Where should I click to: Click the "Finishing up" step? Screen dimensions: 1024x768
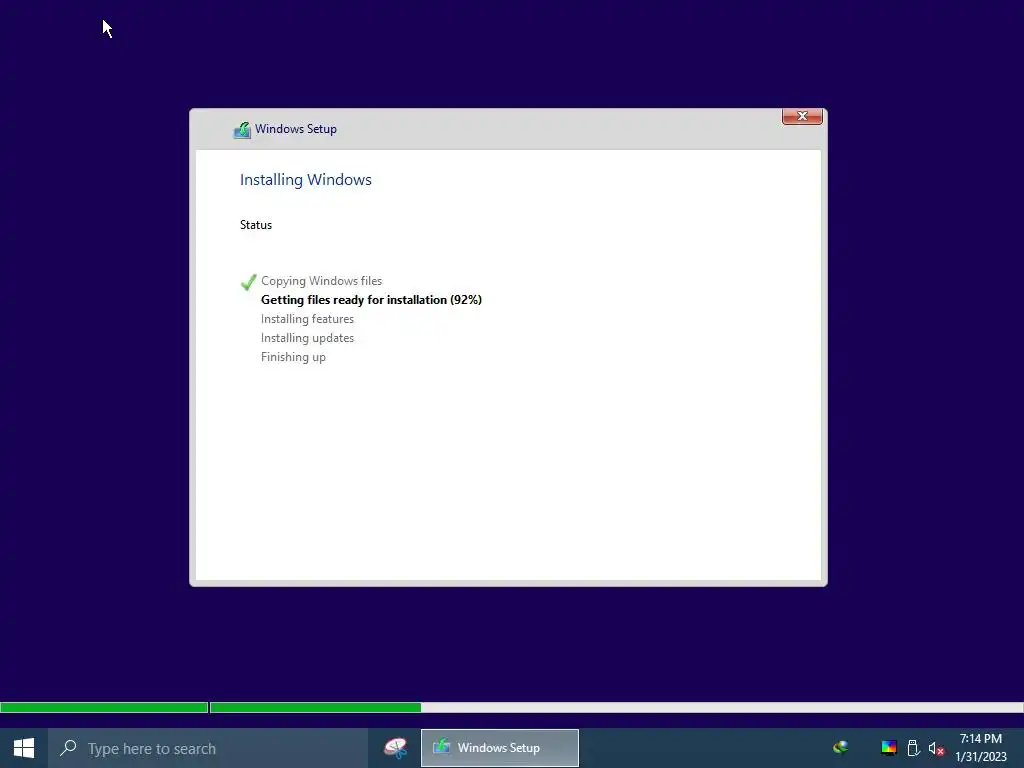293,357
